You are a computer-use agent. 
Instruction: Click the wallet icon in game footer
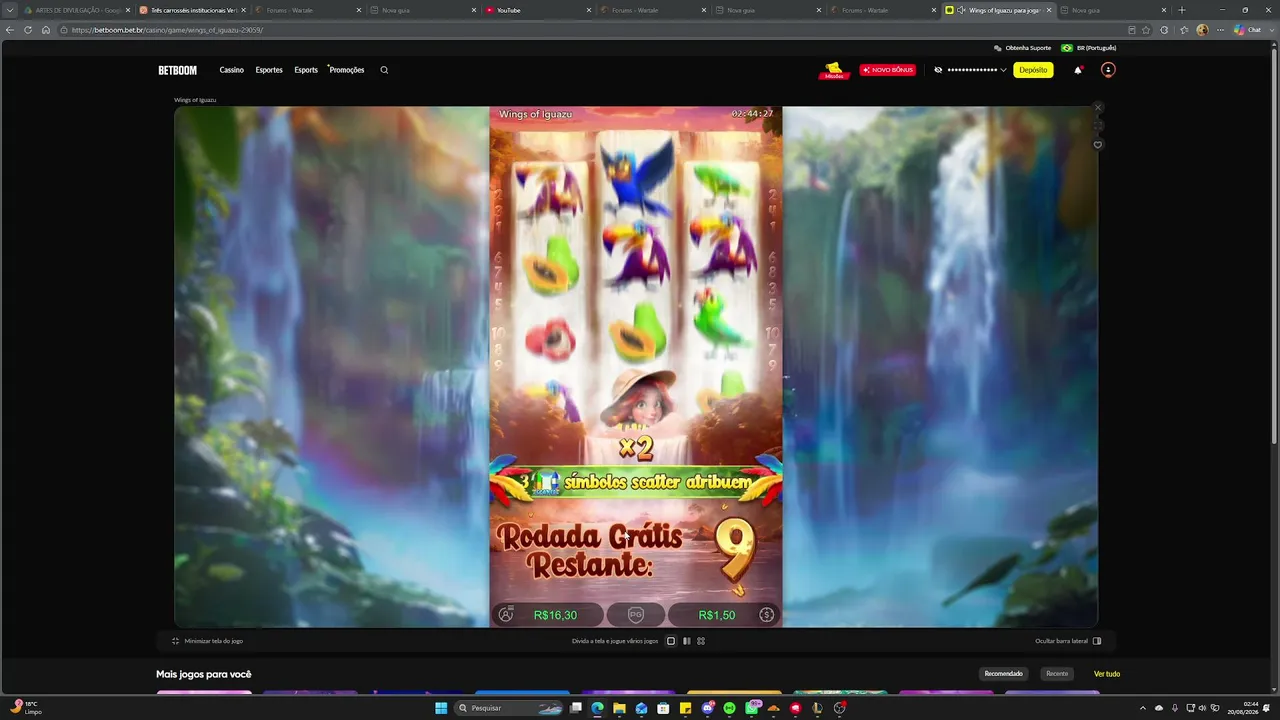tap(506, 615)
